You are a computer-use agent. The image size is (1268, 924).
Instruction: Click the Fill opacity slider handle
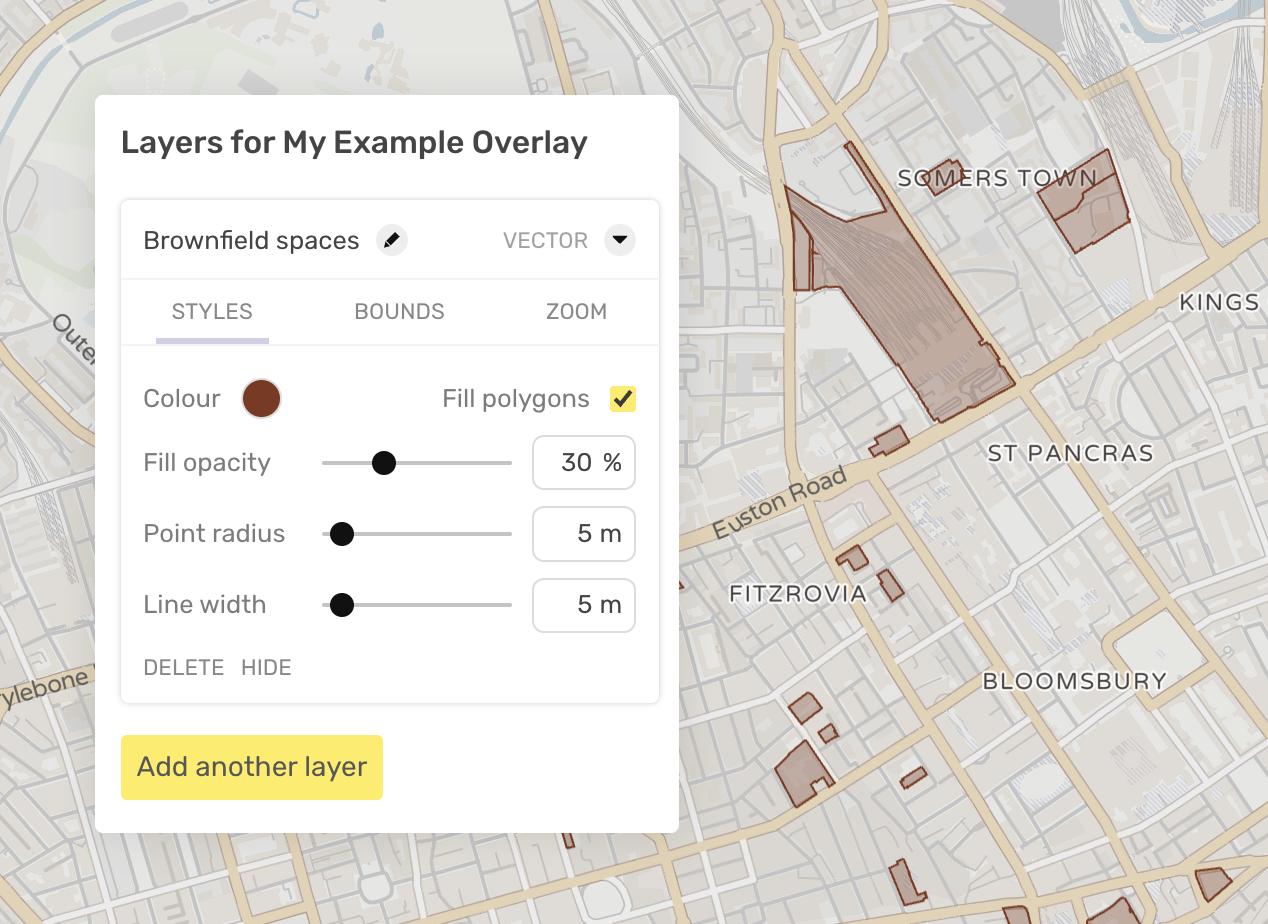(383, 463)
